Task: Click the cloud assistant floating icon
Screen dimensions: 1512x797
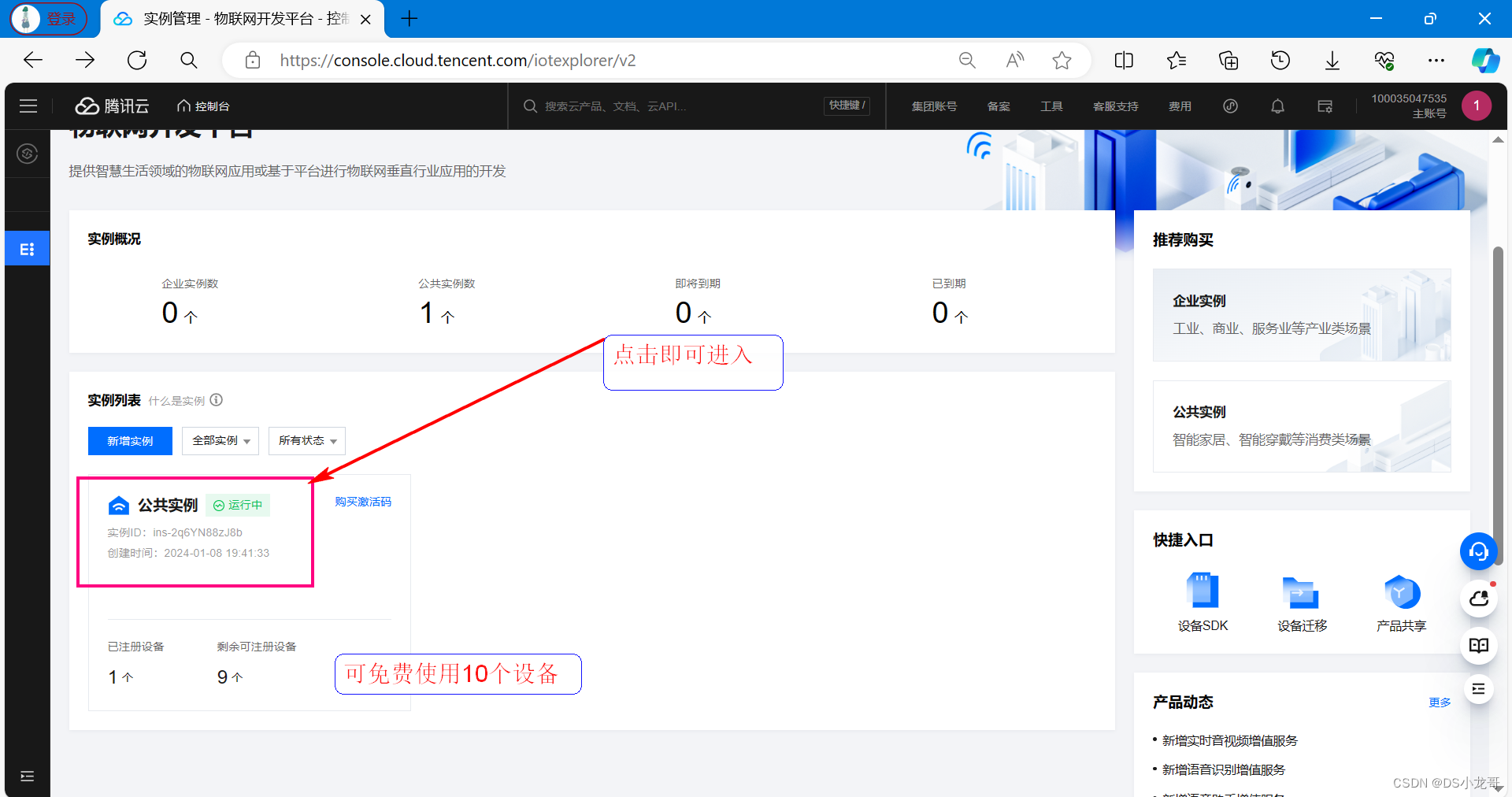Action: (1478, 599)
